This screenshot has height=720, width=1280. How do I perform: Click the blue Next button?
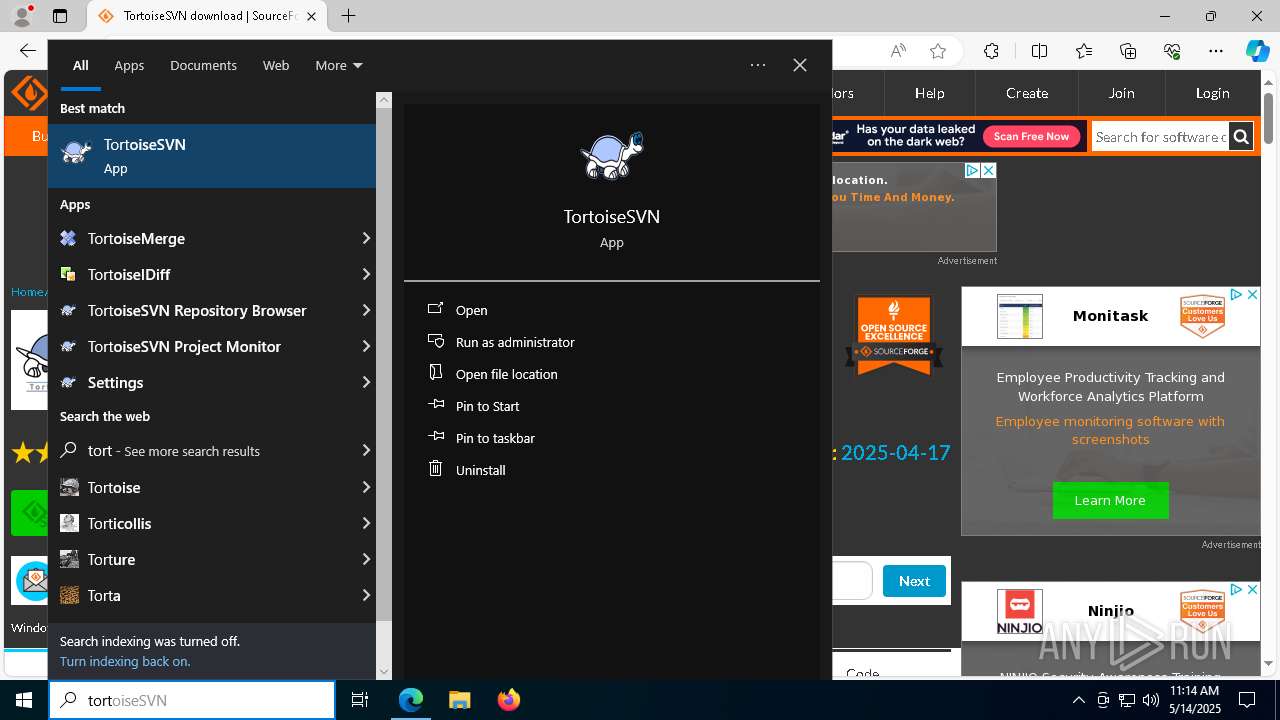click(914, 581)
